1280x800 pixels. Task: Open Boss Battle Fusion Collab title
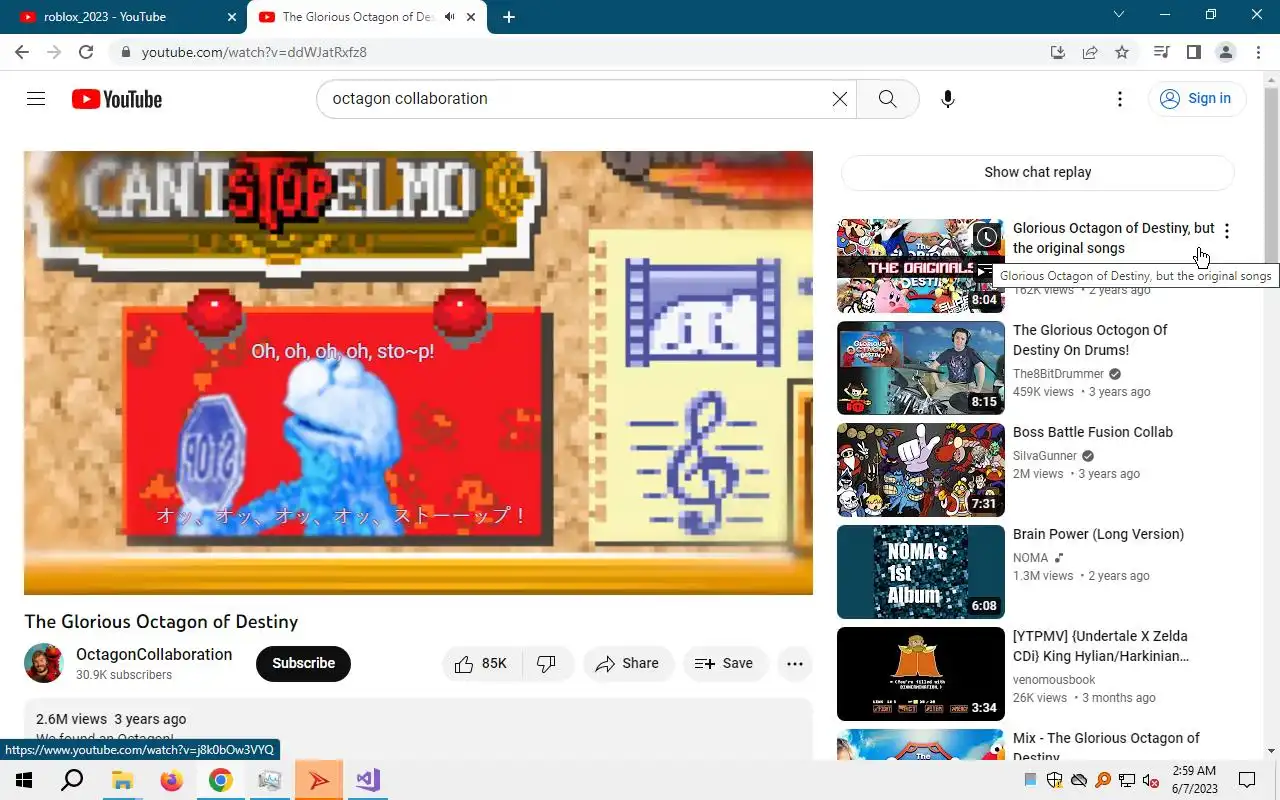(x=1093, y=432)
